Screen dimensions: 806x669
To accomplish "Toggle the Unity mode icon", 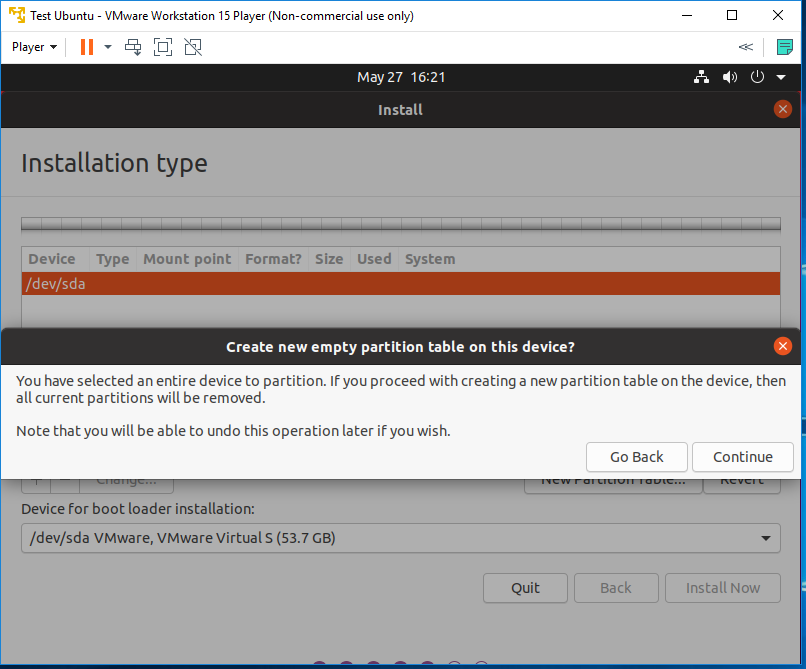I will click(193, 47).
